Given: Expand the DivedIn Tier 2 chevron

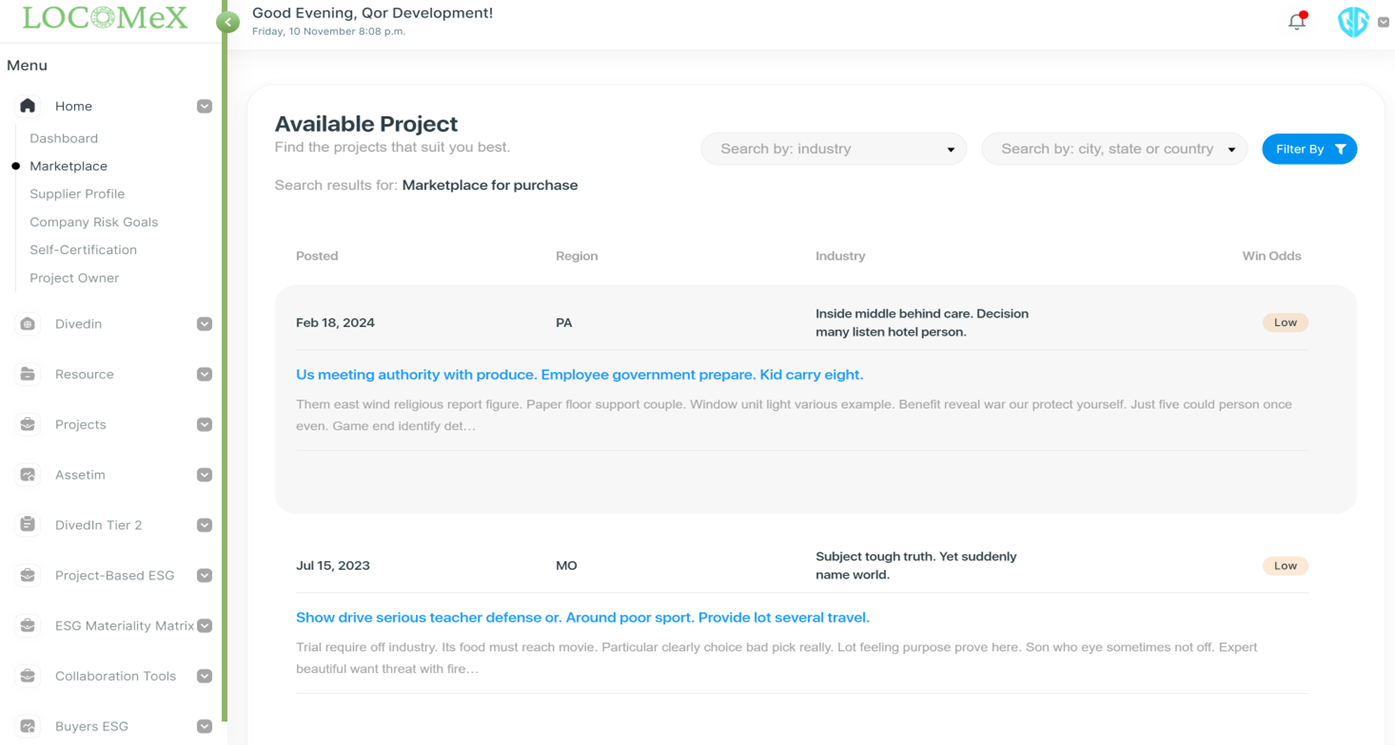Looking at the screenshot, I should click(x=204, y=525).
